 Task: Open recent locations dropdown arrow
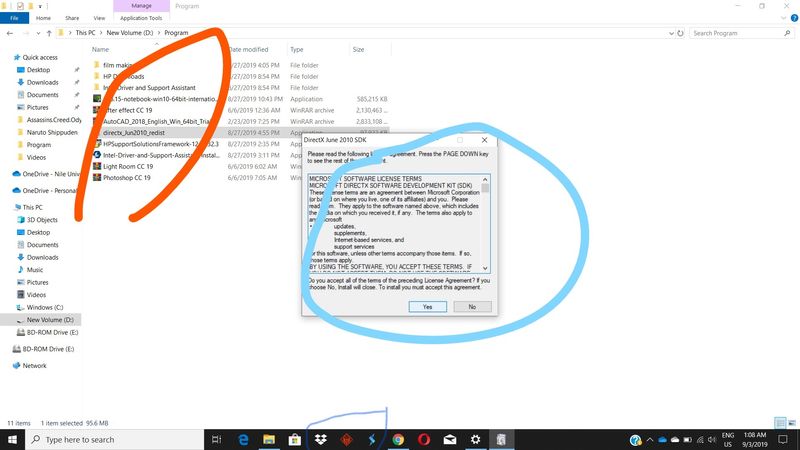[38, 33]
